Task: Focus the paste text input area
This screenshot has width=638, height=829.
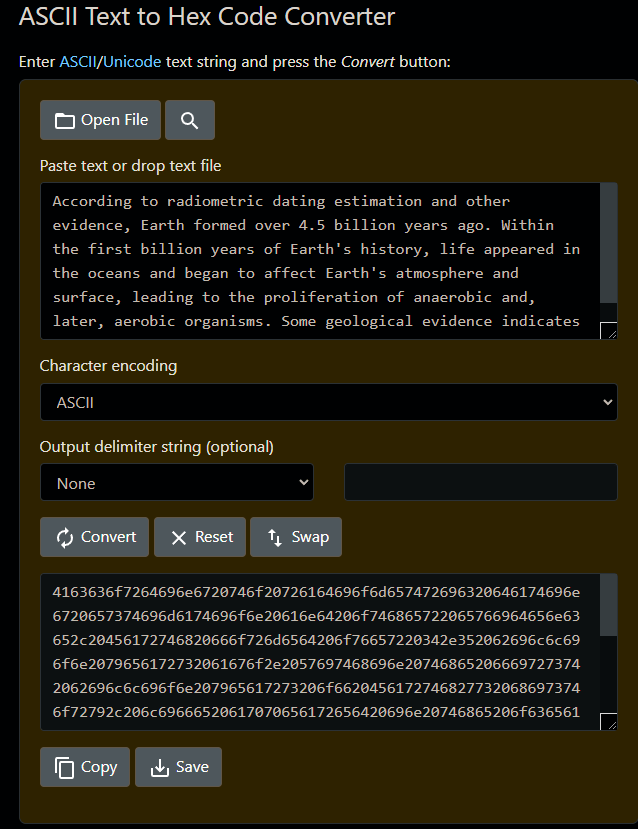Action: 320,260
